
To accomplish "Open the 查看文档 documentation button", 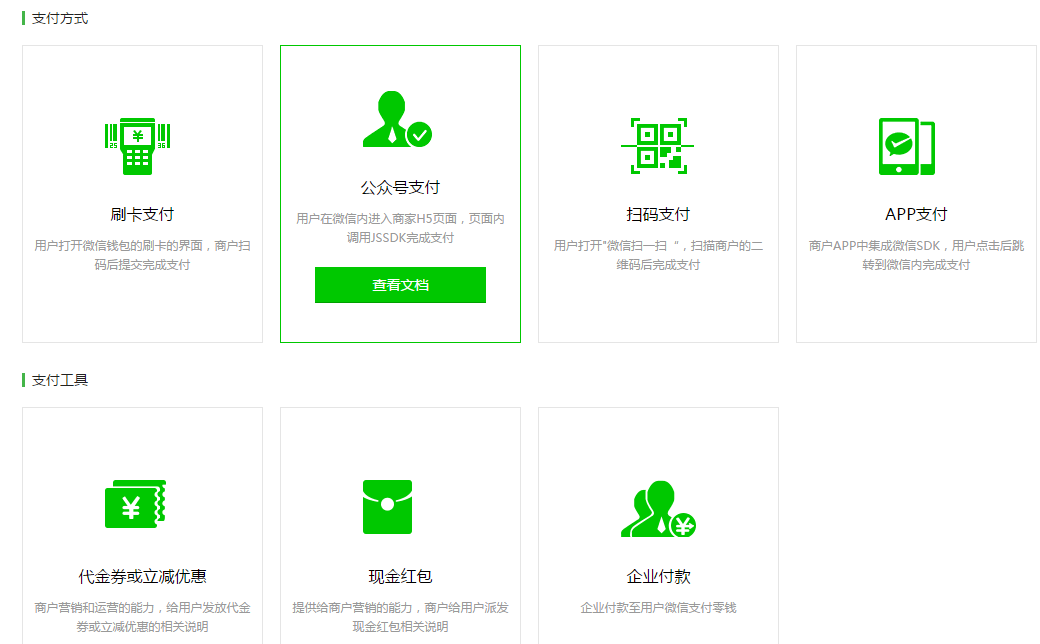I will tap(400, 285).
